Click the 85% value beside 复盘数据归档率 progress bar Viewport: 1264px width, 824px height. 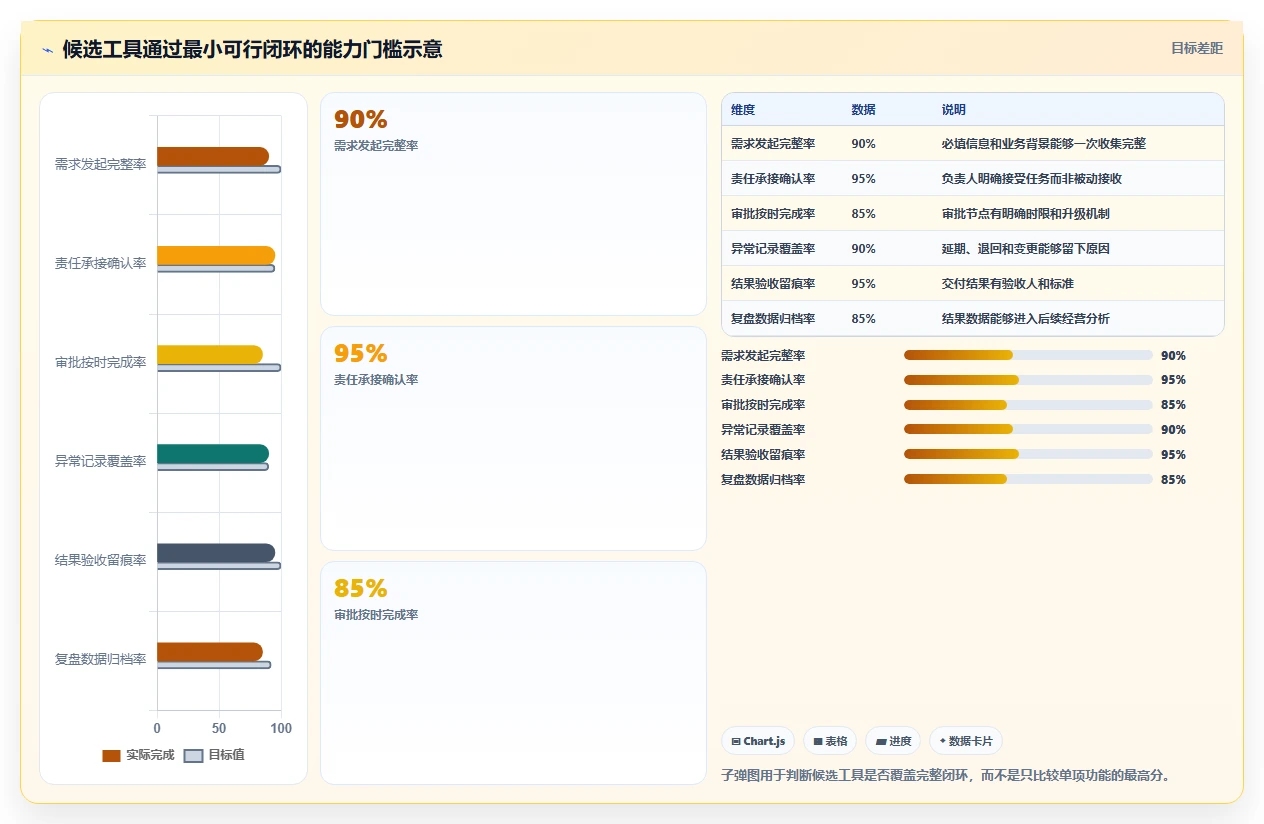pos(1173,480)
